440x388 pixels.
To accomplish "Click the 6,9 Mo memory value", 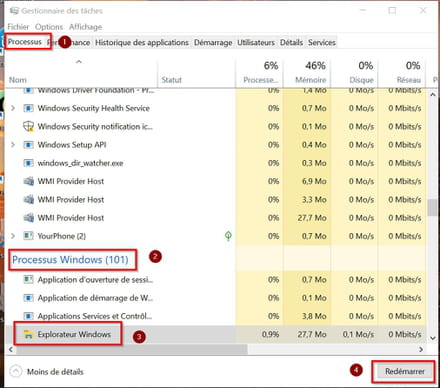I will pyautogui.click(x=314, y=181).
